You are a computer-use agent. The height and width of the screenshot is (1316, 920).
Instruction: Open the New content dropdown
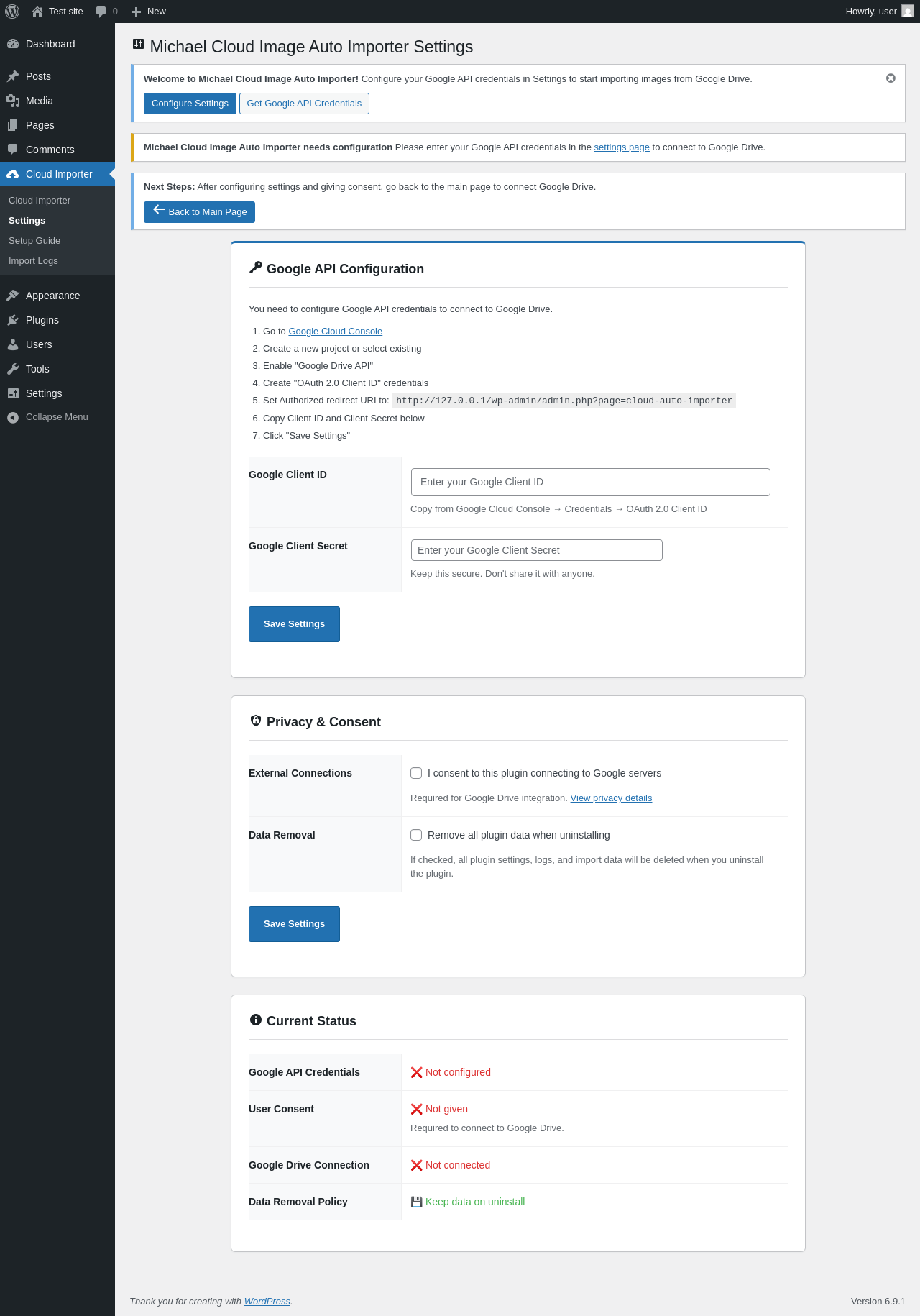click(x=149, y=12)
